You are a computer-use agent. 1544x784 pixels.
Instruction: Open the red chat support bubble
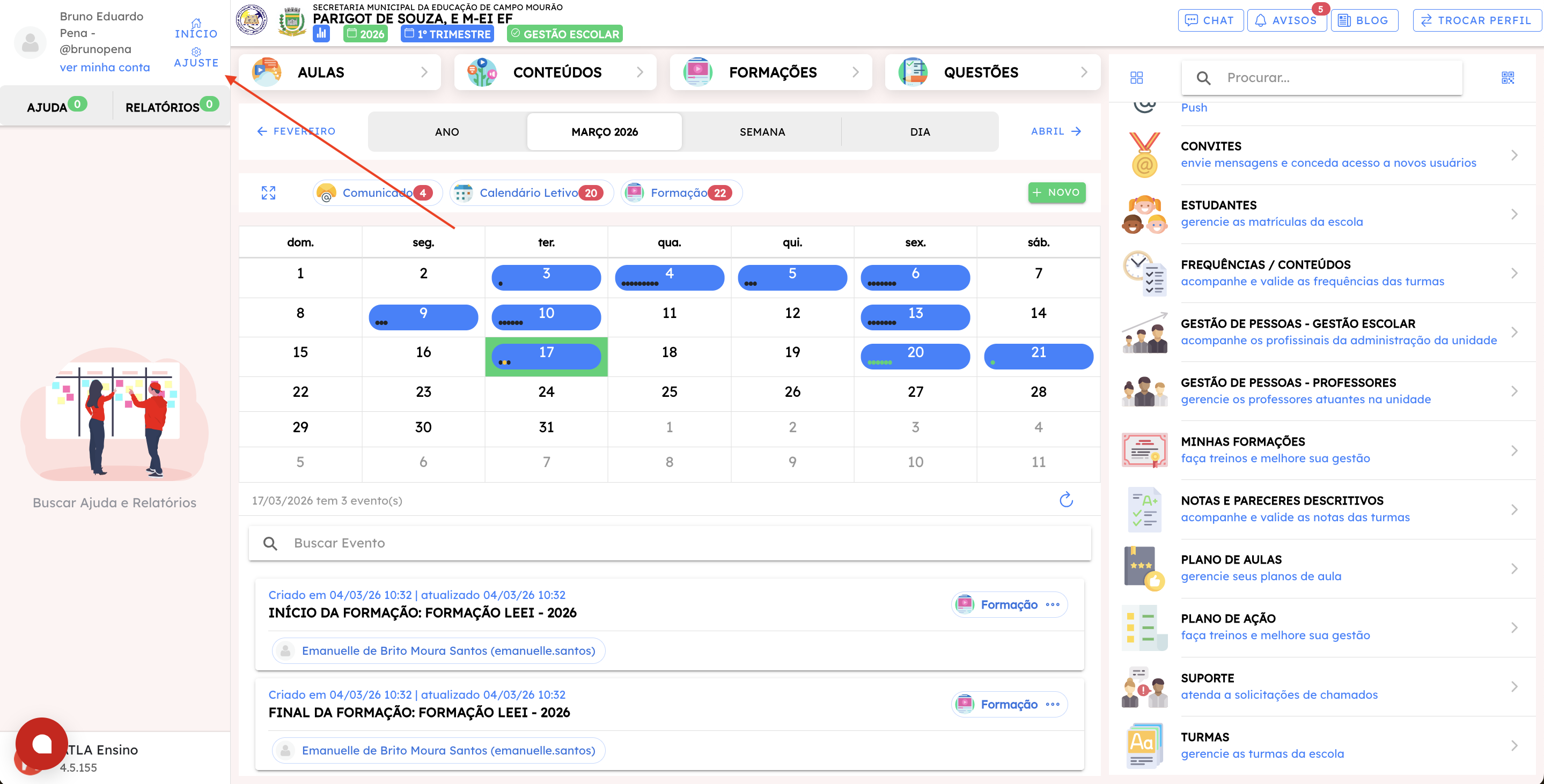point(41,744)
